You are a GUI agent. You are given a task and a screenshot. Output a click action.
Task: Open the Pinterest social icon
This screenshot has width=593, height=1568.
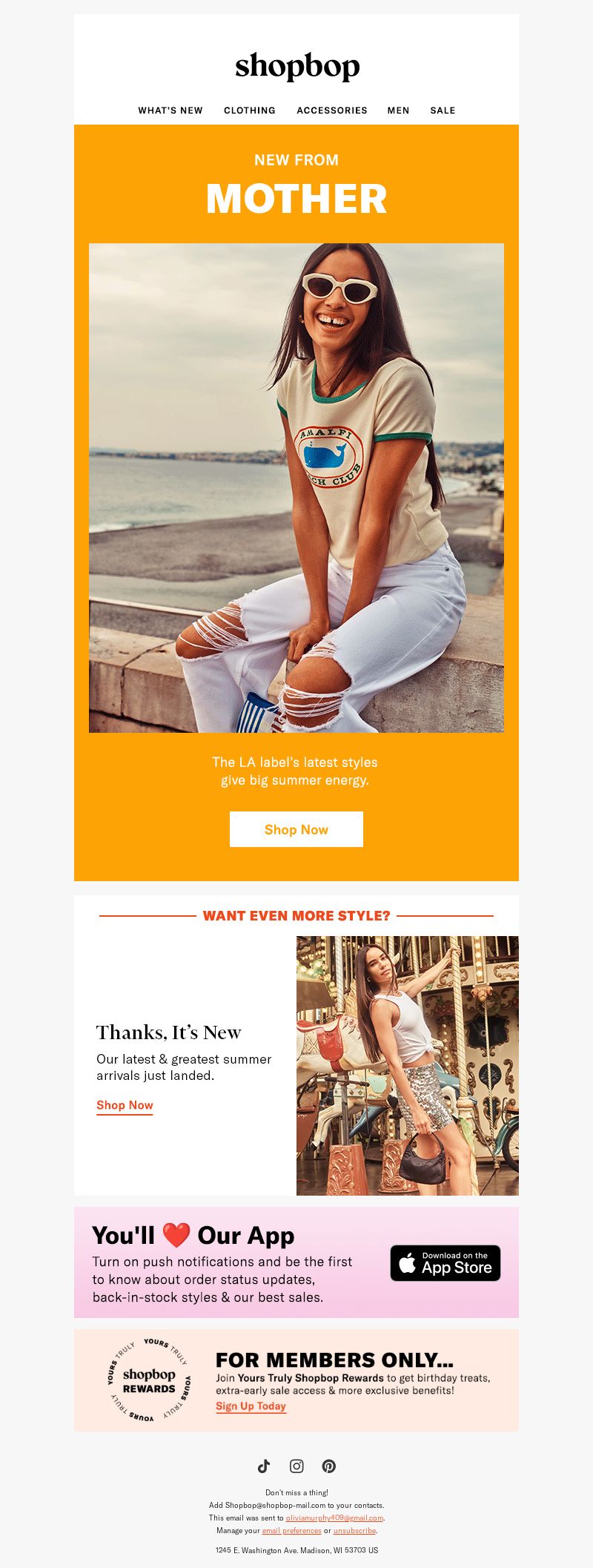tap(329, 1466)
